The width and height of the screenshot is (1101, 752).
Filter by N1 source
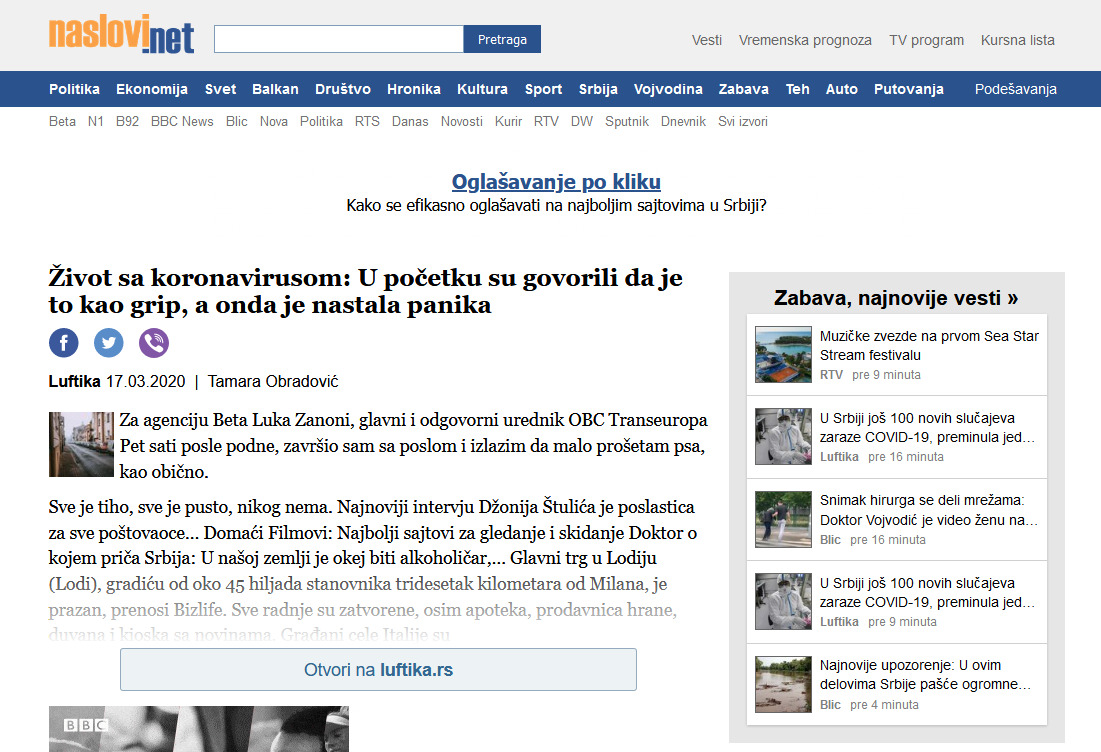[95, 121]
